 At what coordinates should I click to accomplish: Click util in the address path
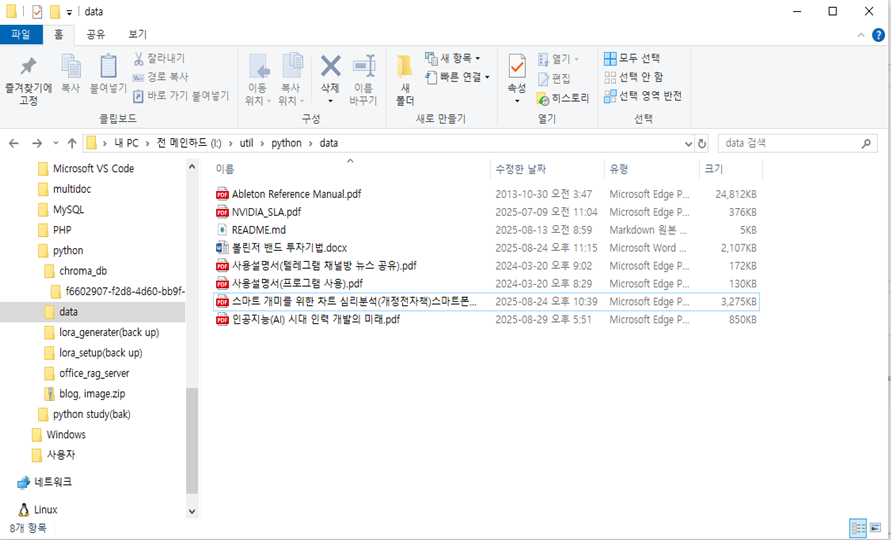(x=247, y=143)
